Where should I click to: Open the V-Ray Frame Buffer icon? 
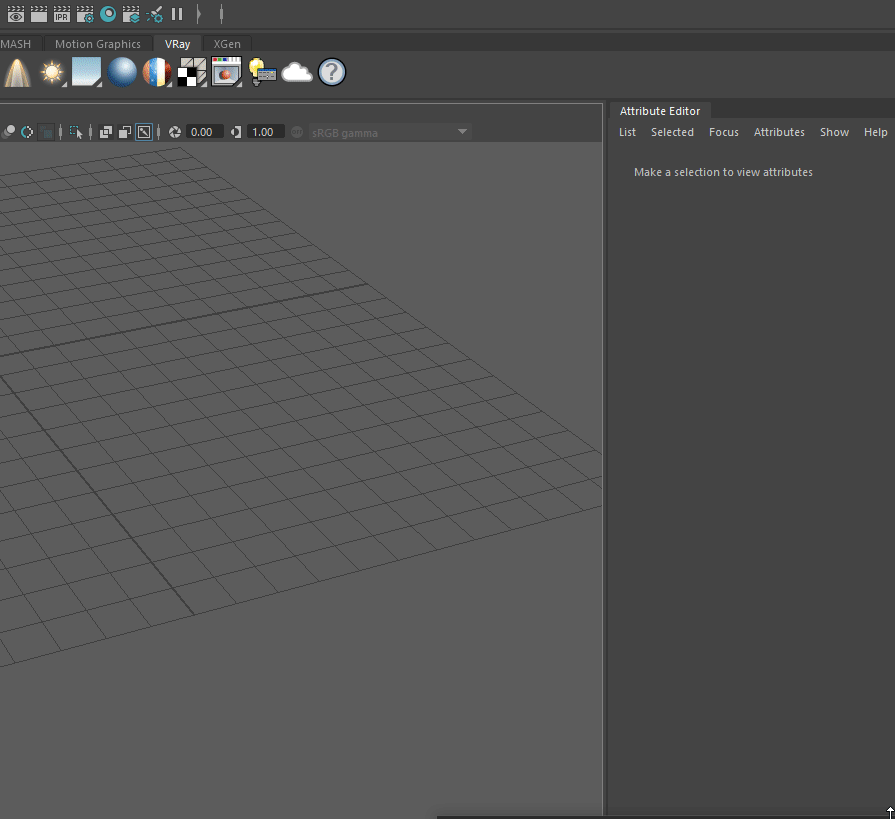(x=227, y=72)
